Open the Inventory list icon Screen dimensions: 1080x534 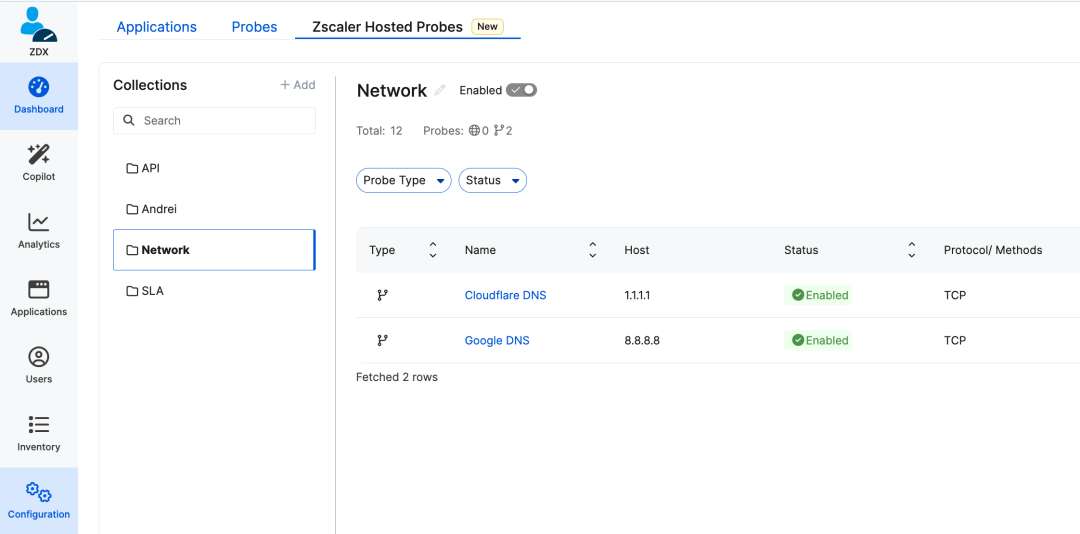(x=39, y=425)
